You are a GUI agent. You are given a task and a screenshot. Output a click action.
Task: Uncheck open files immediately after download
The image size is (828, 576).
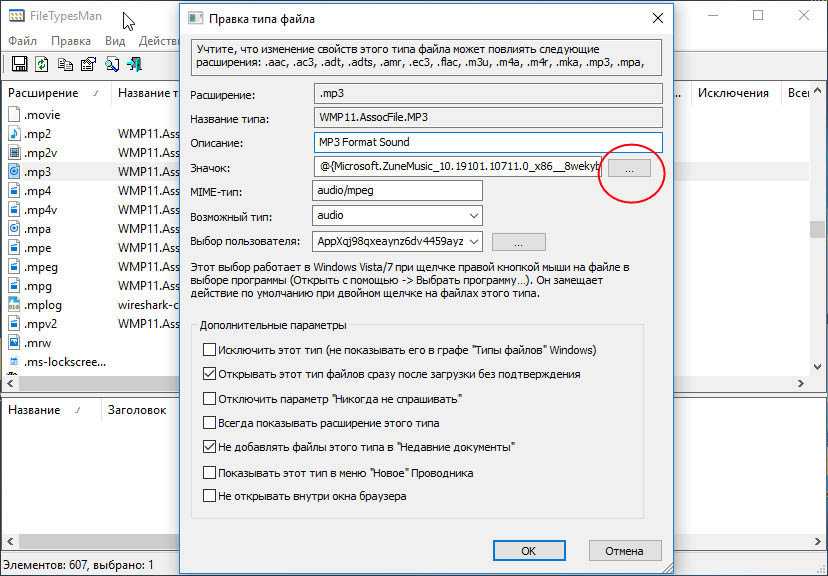209,374
